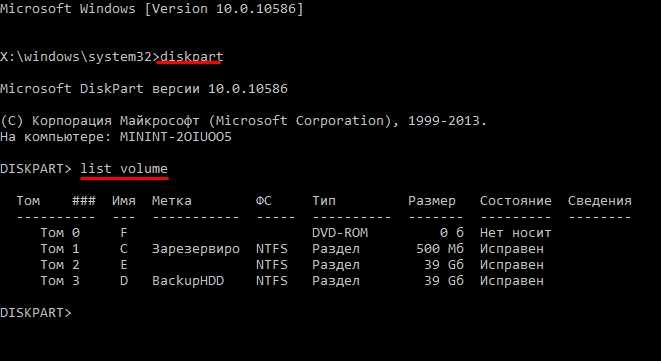The height and width of the screenshot is (361, 661).
Task: Click the Размер column header
Action: pyautogui.click(x=432, y=201)
